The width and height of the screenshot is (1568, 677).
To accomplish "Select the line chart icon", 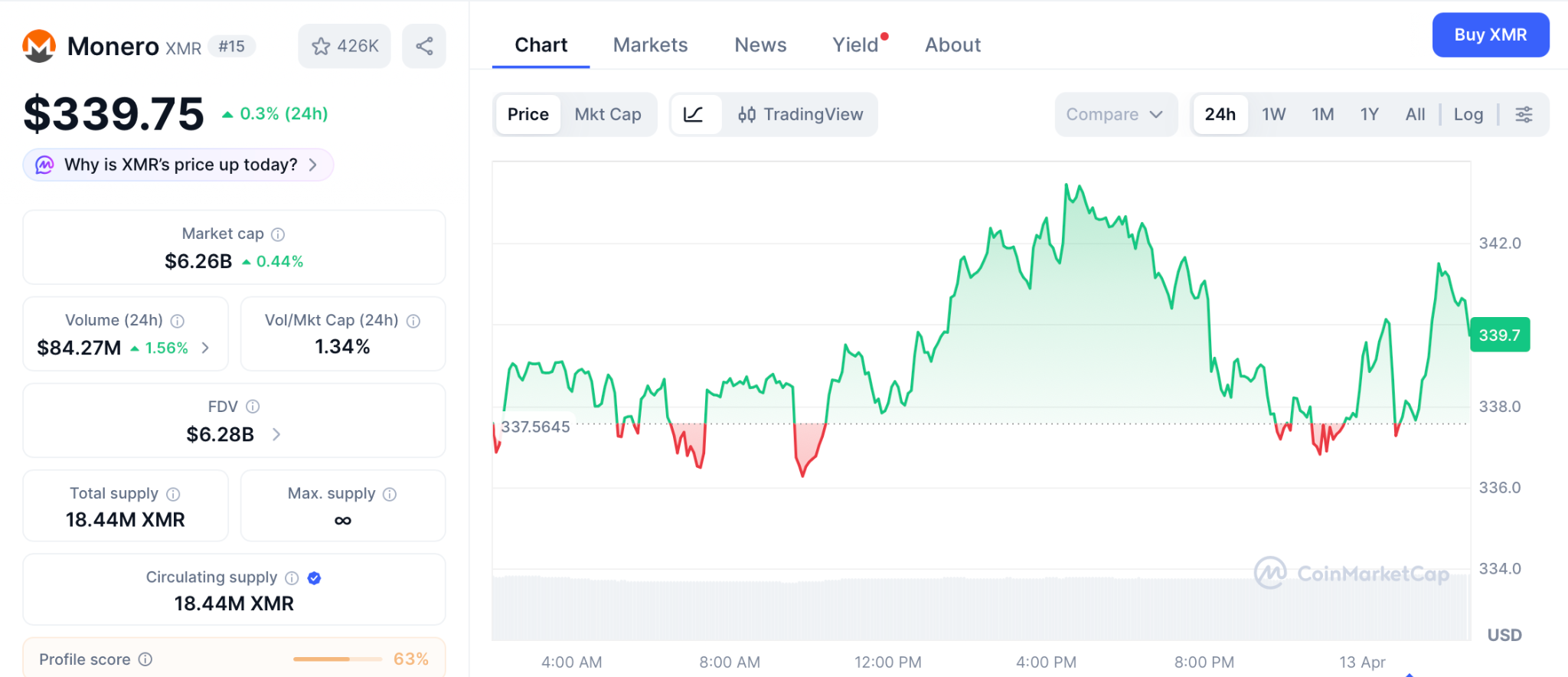I will (x=694, y=115).
